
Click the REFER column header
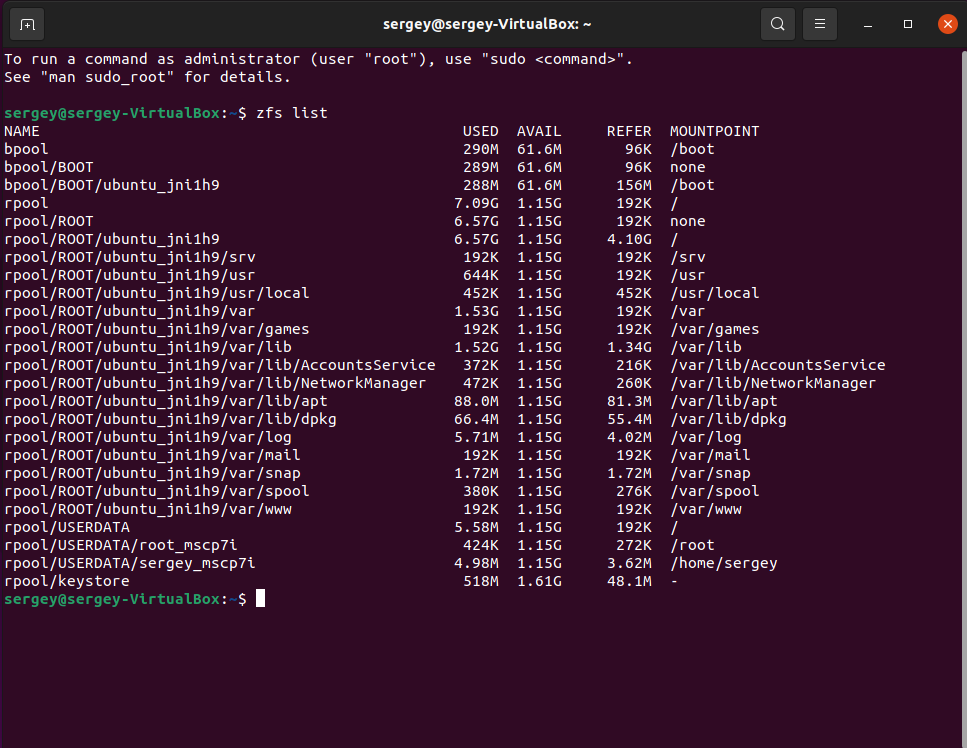pos(629,131)
